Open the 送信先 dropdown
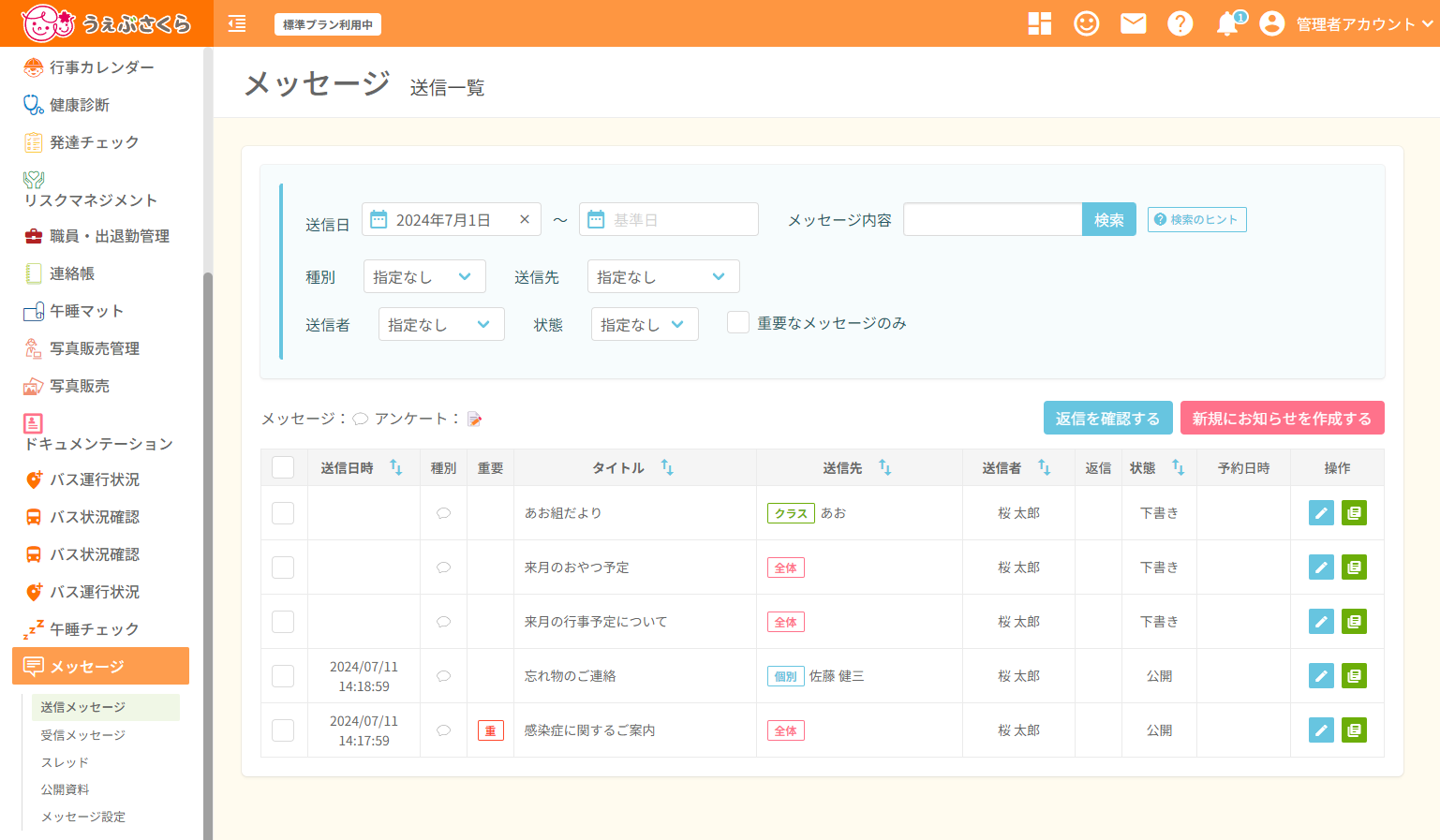Viewport: 1440px width, 840px height. 663,276
